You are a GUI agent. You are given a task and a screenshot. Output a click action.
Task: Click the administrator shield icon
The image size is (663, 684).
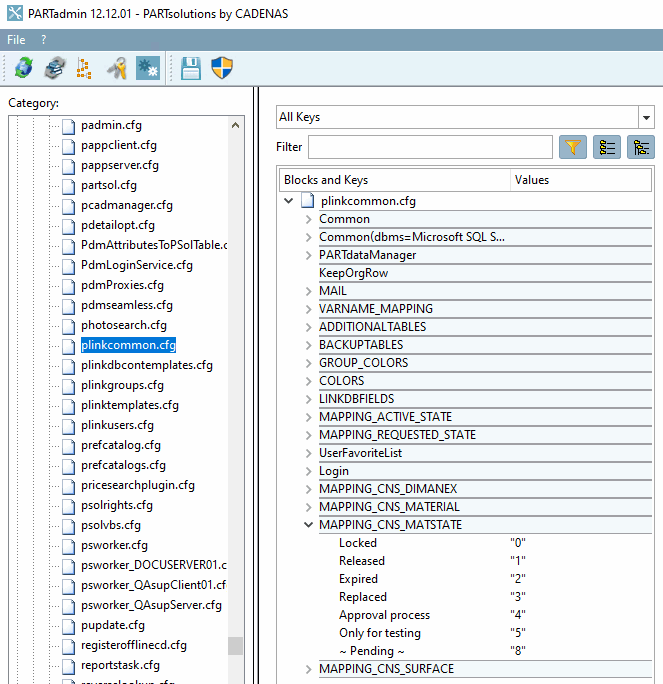click(x=222, y=68)
